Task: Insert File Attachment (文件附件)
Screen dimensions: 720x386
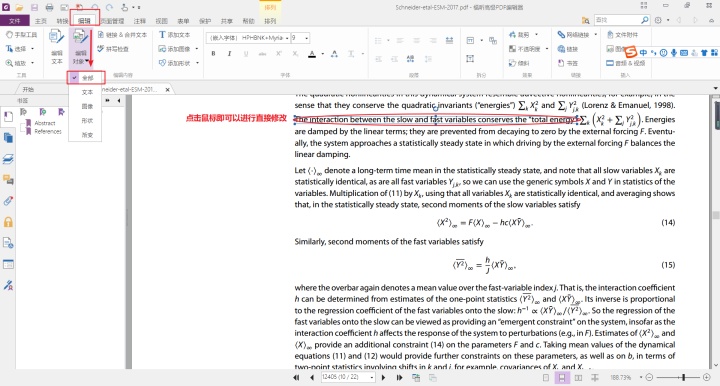Action: (622, 35)
